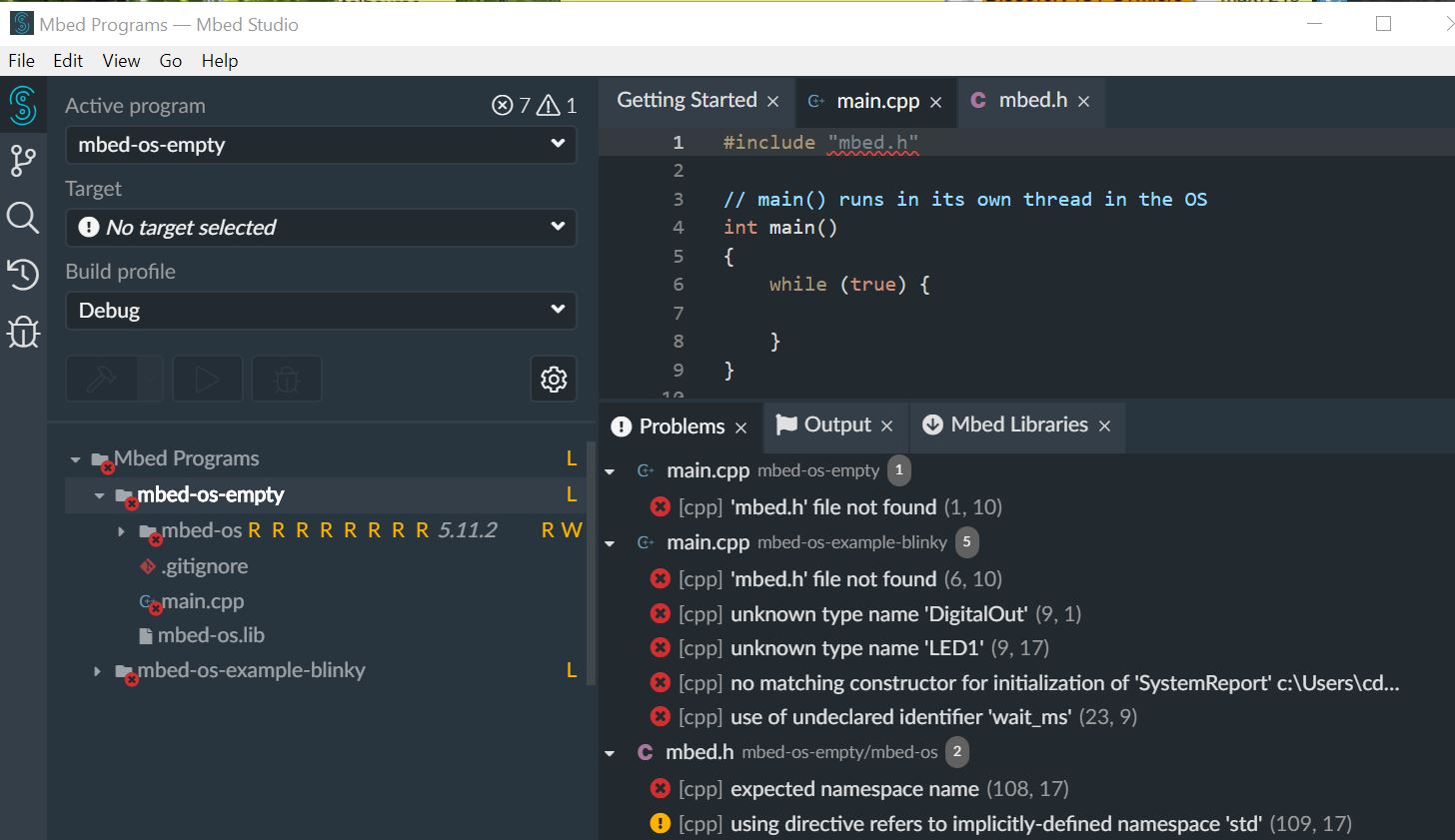Click the Mbed Studio logo icon
Viewport: 1455px width, 840px height.
point(23,105)
